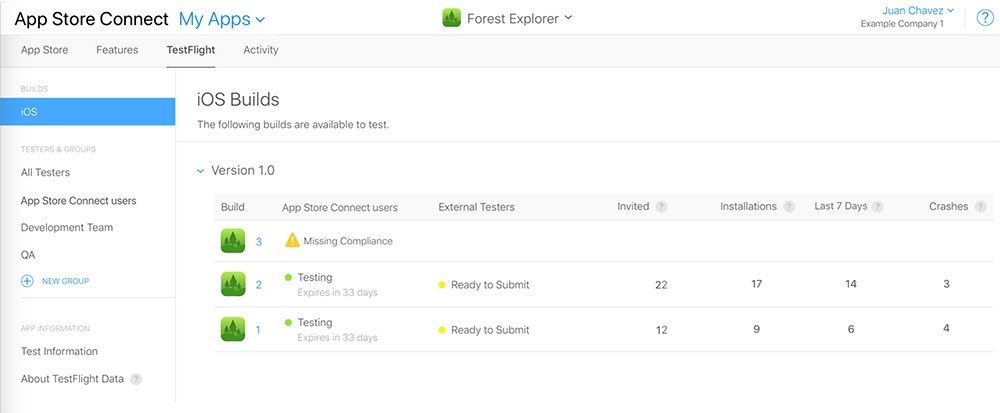Open Test Information in the sidebar

pos(59,352)
